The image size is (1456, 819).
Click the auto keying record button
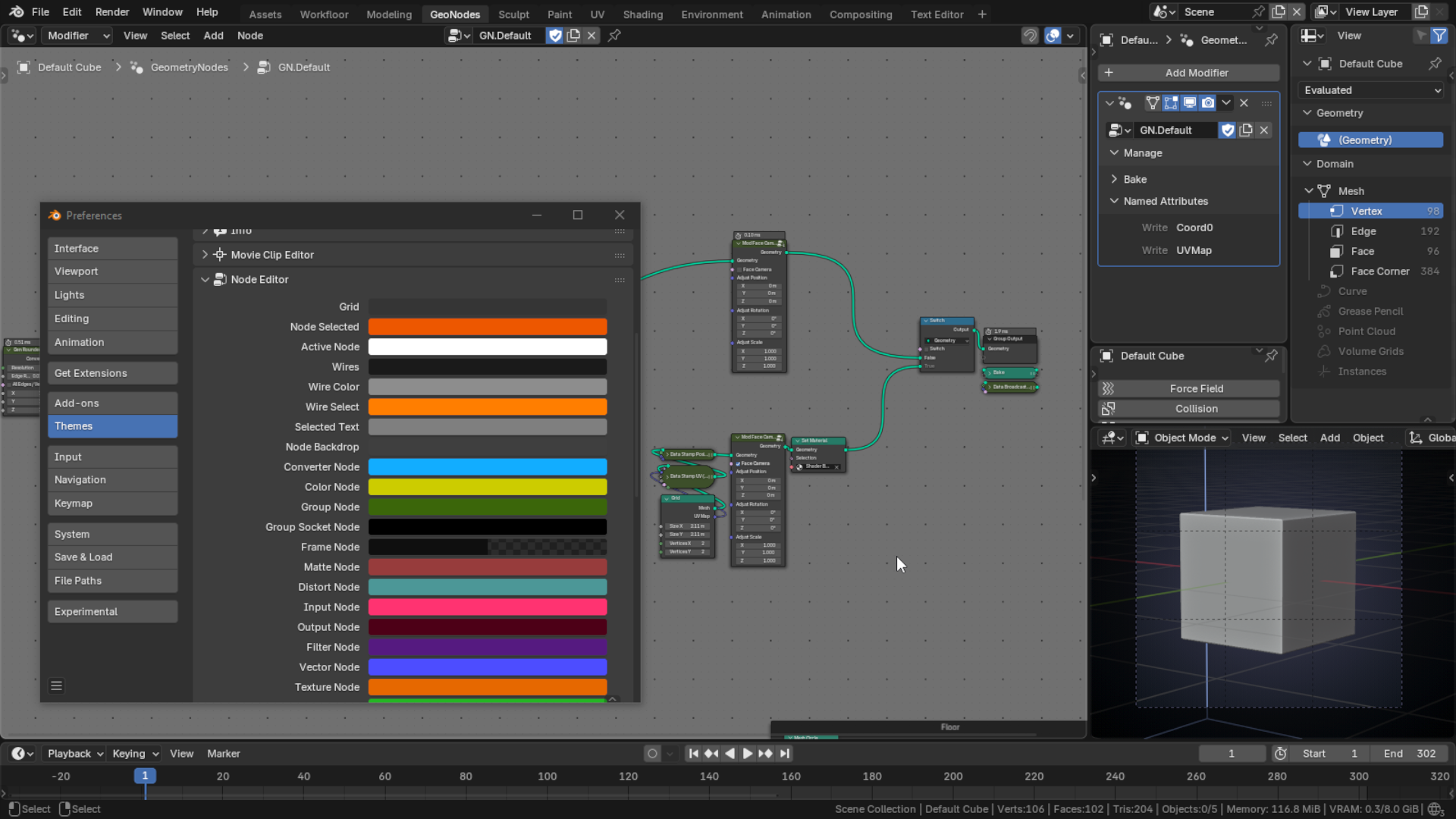point(652,754)
